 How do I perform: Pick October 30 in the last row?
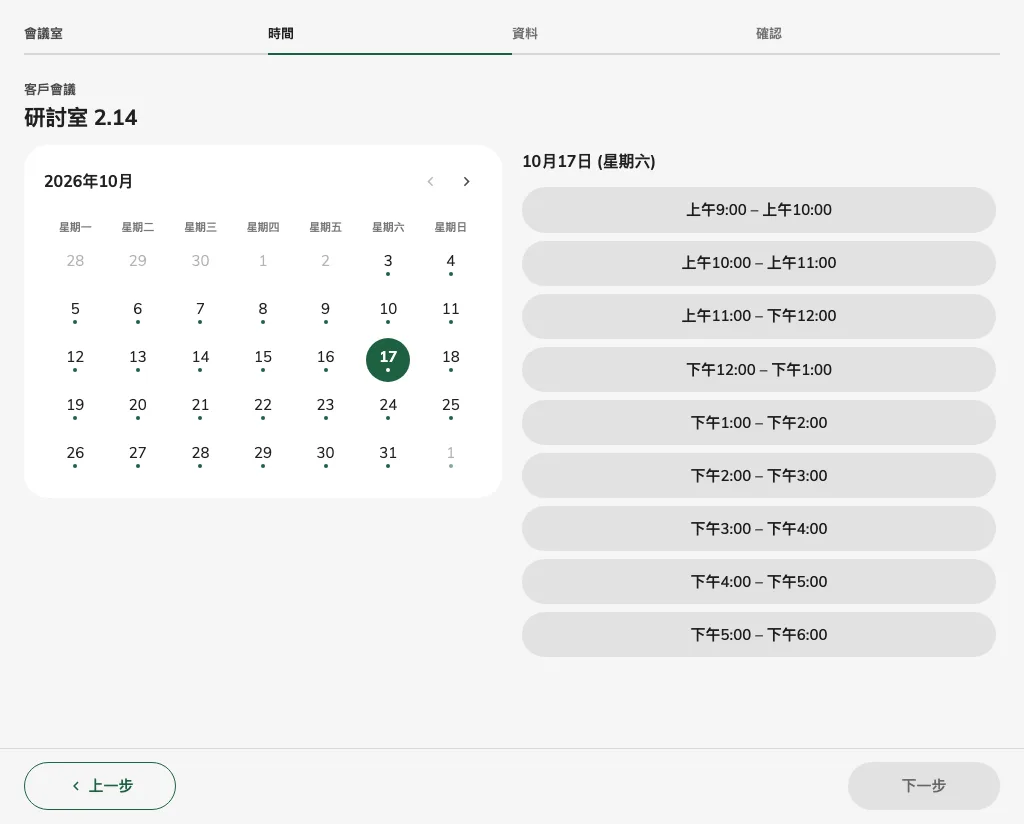point(325,456)
